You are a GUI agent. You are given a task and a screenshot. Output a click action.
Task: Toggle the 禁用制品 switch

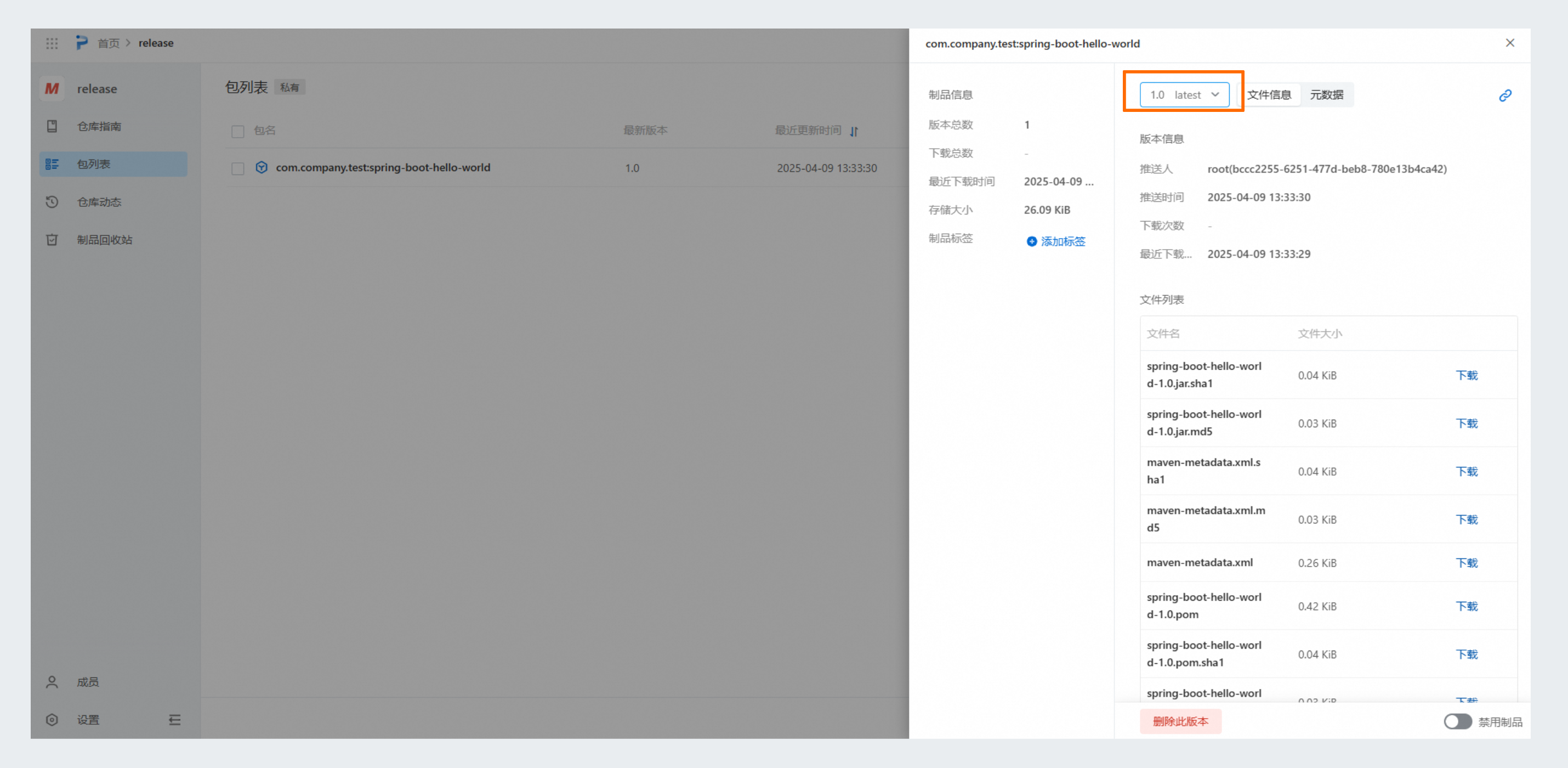coord(1457,721)
